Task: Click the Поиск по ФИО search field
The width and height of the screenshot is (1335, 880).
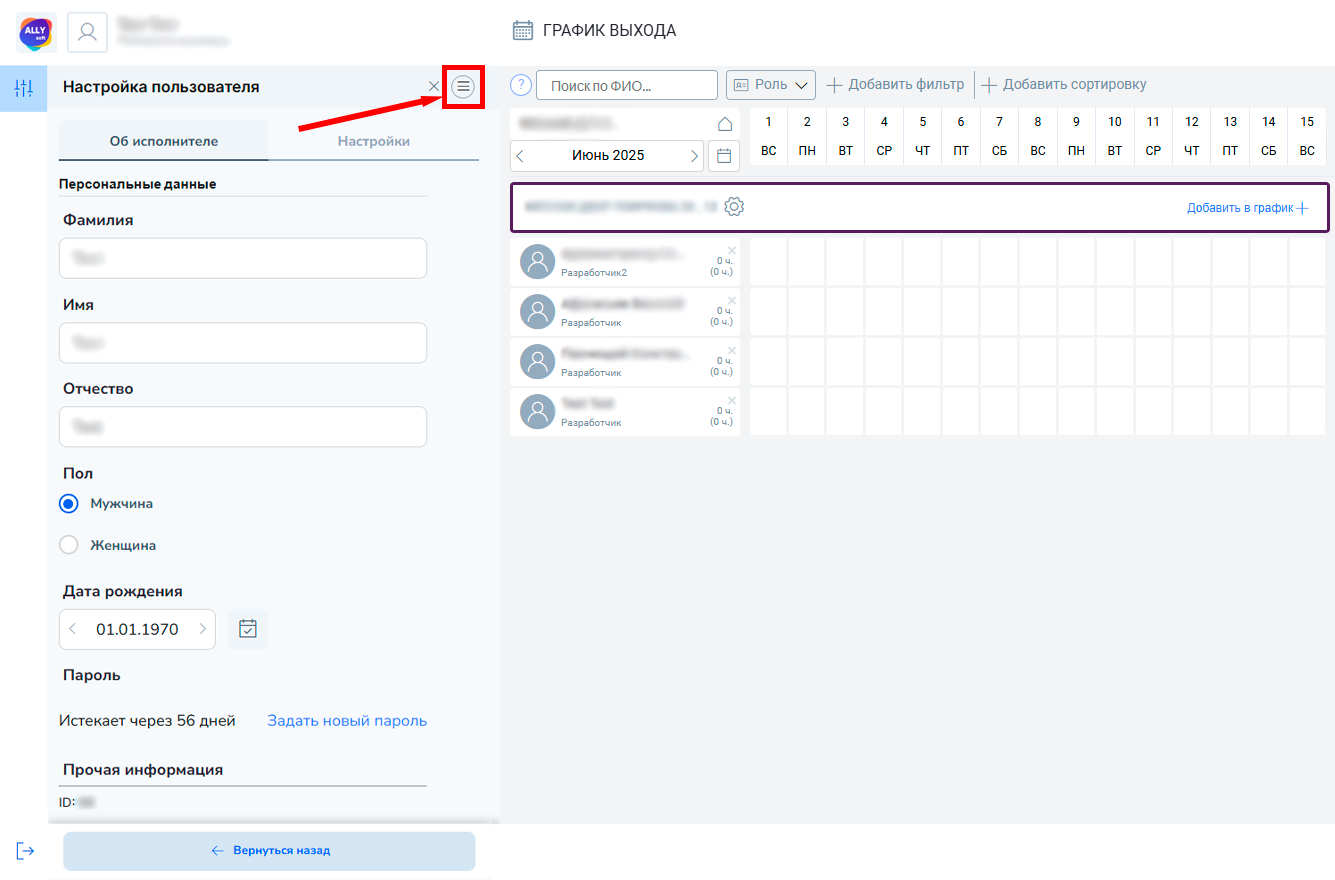Action: 626,86
